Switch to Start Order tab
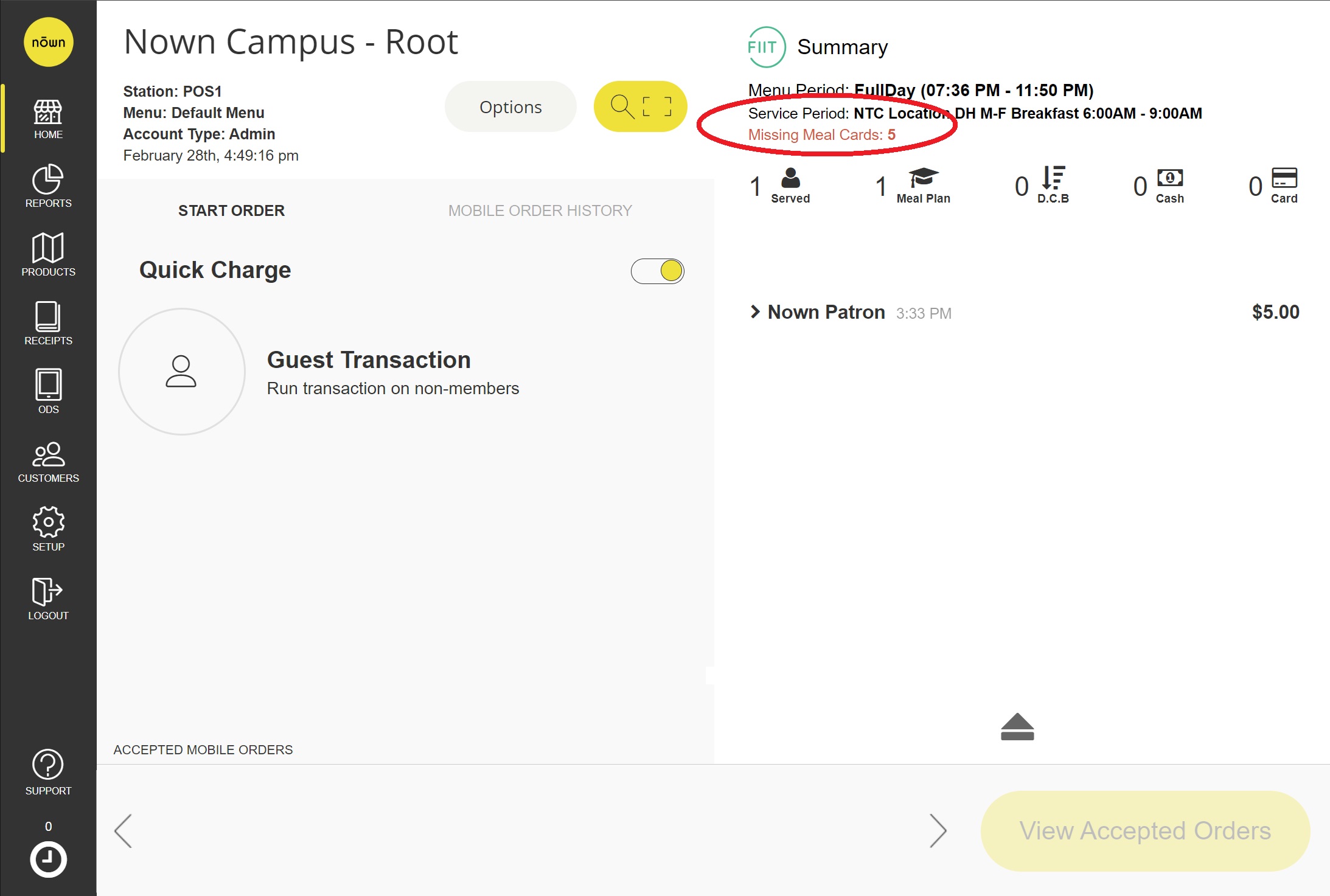The width and height of the screenshot is (1330, 896). pyautogui.click(x=231, y=210)
